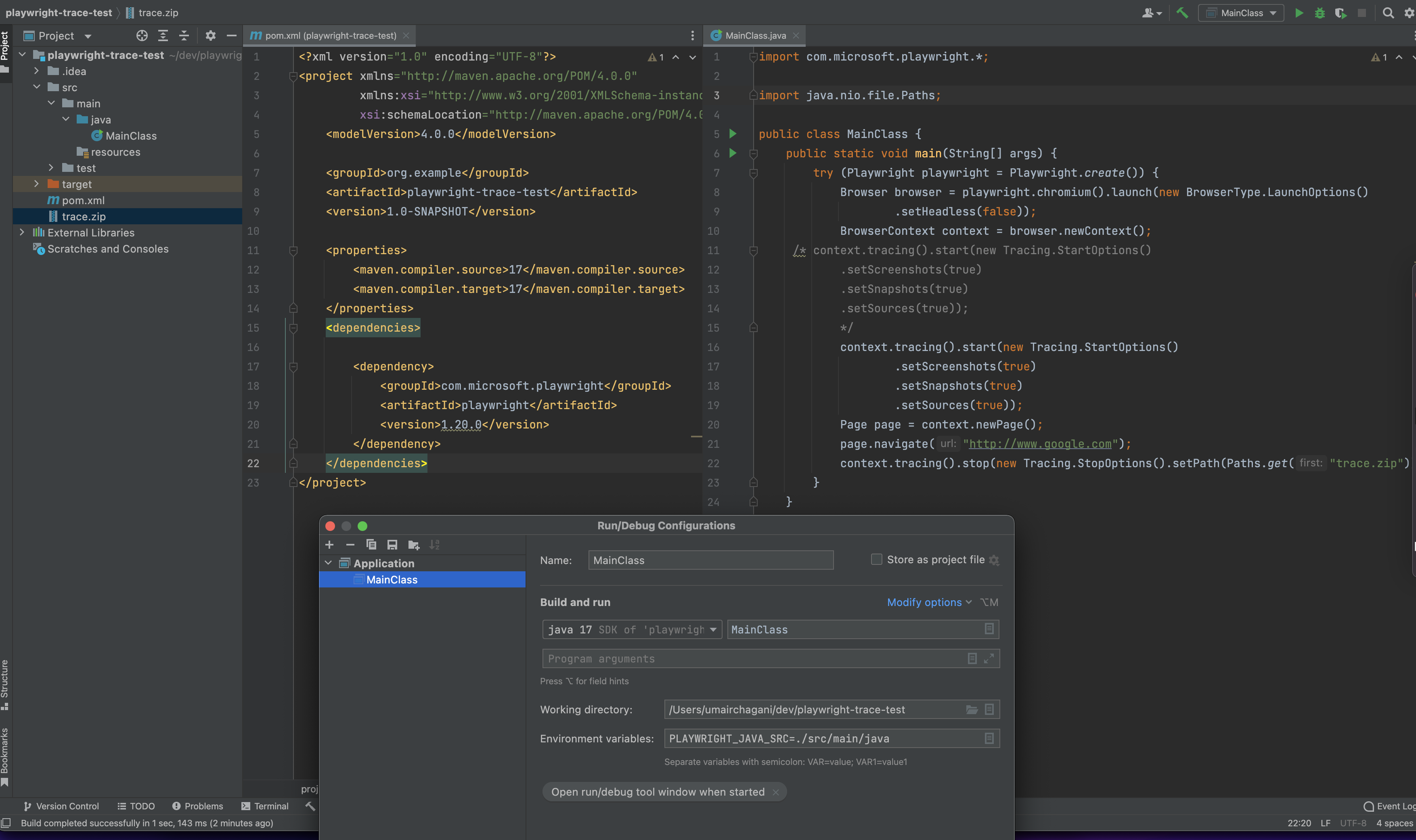This screenshot has width=1416, height=840.
Task: Create a new configuration folder
Action: tap(414, 544)
